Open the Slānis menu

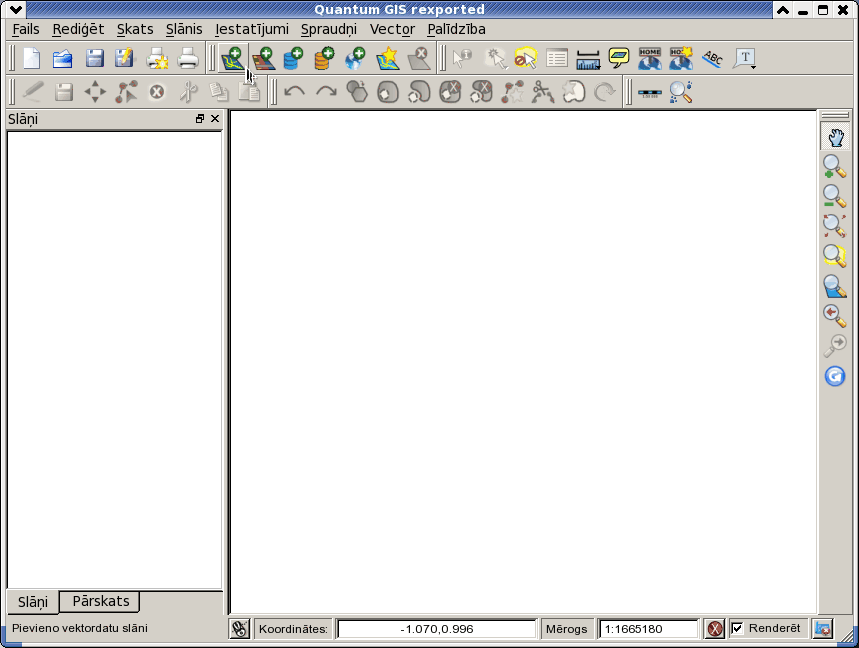coord(184,29)
